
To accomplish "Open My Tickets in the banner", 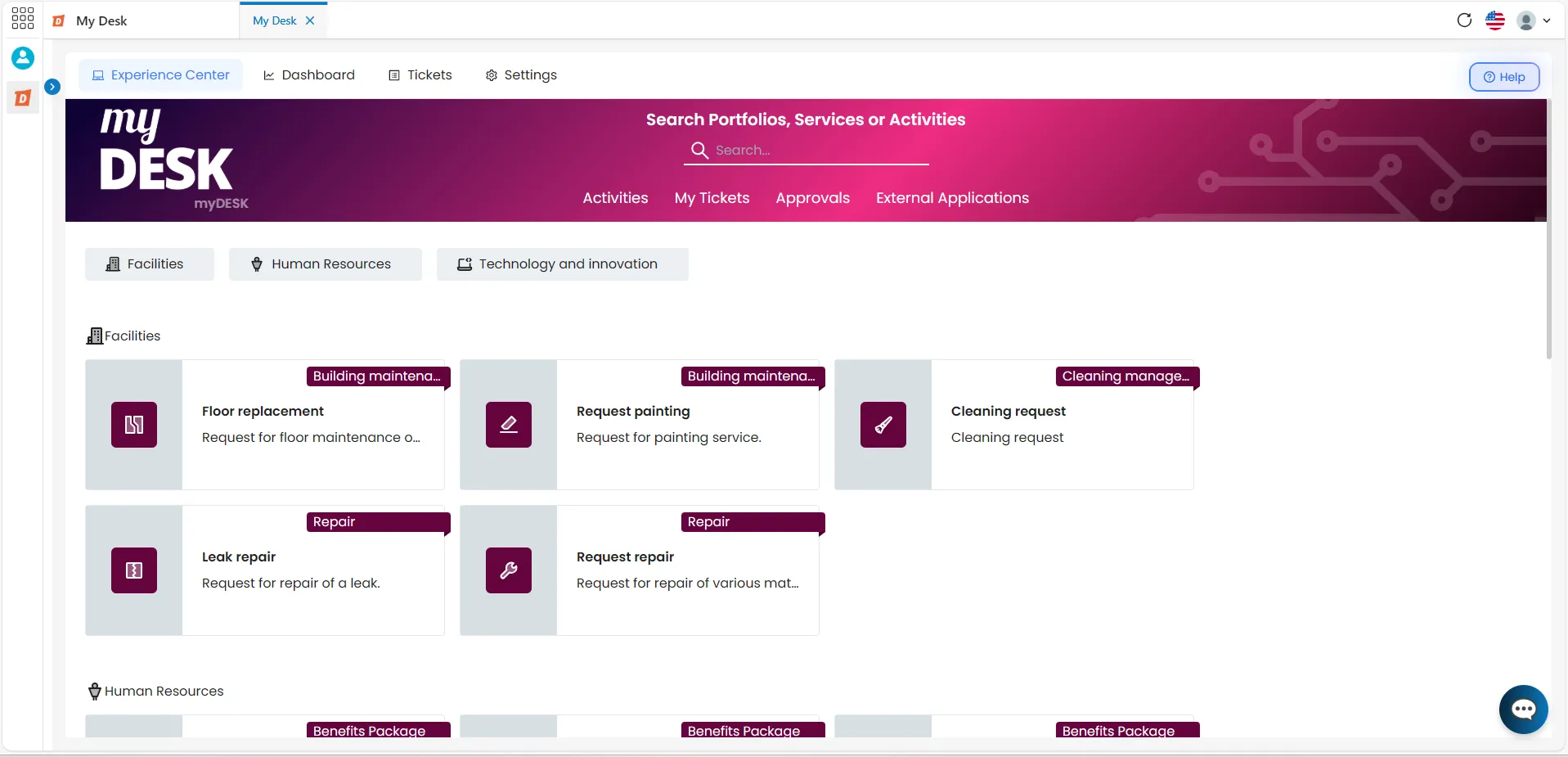I will pos(712,198).
